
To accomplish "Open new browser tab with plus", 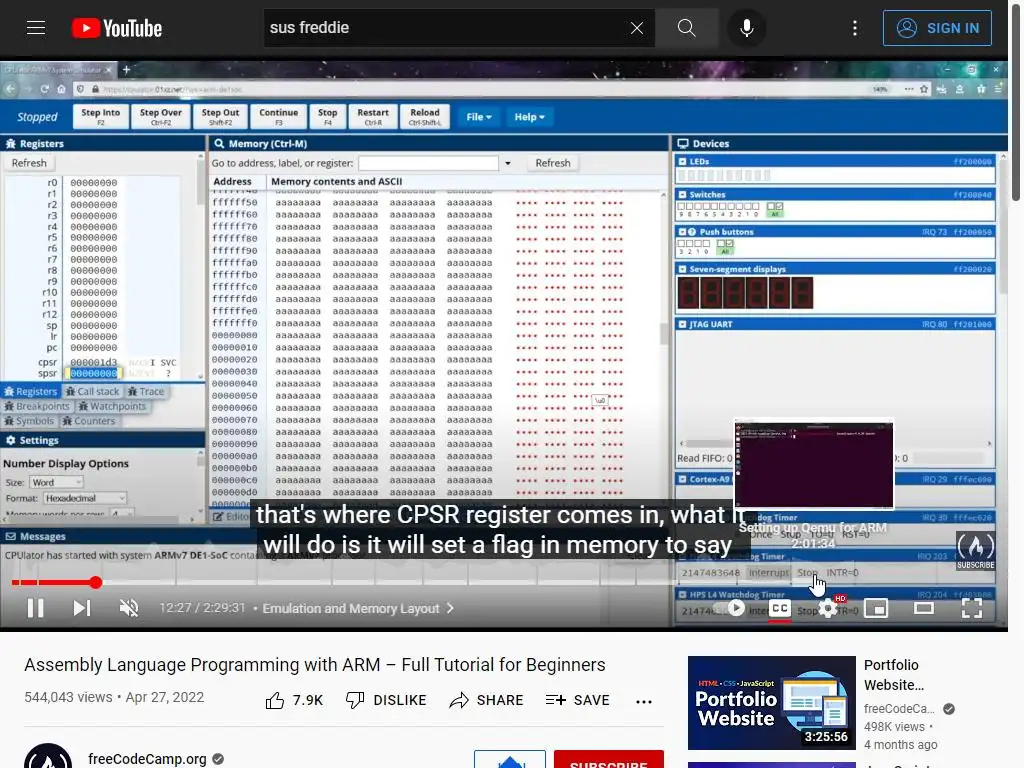I will [127, 69].
